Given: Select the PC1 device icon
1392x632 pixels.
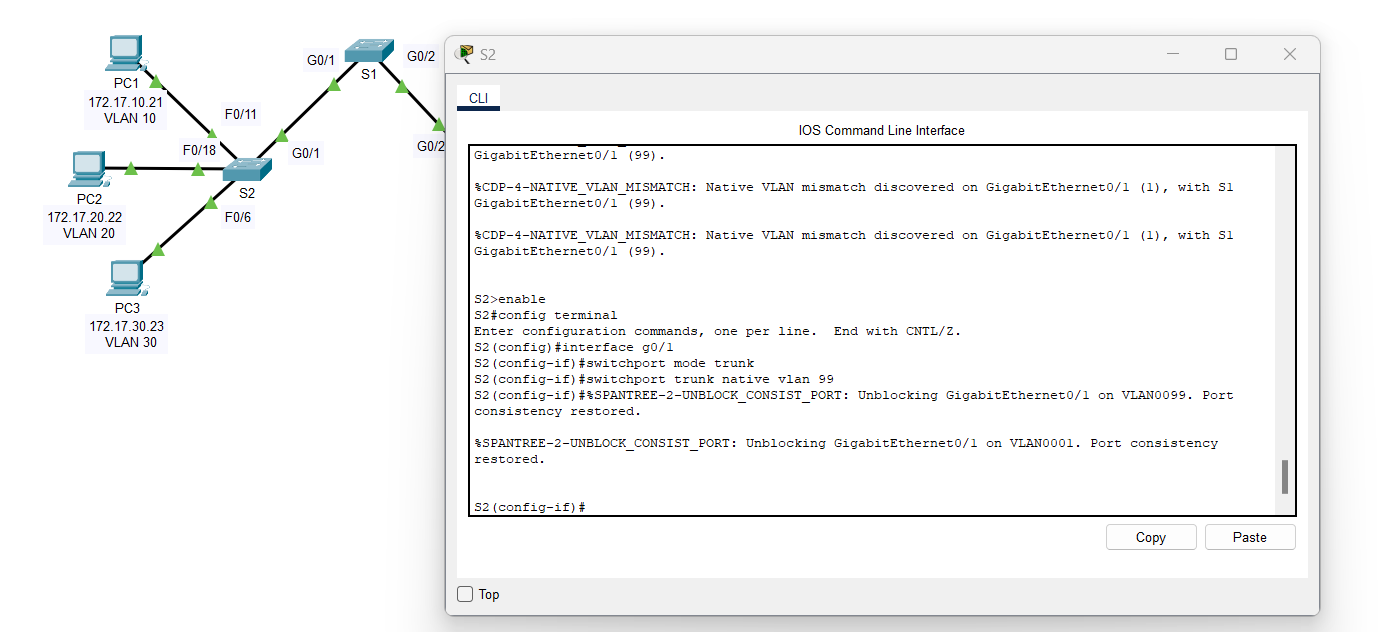Looking at the screenshot, I should click(124, 50).
